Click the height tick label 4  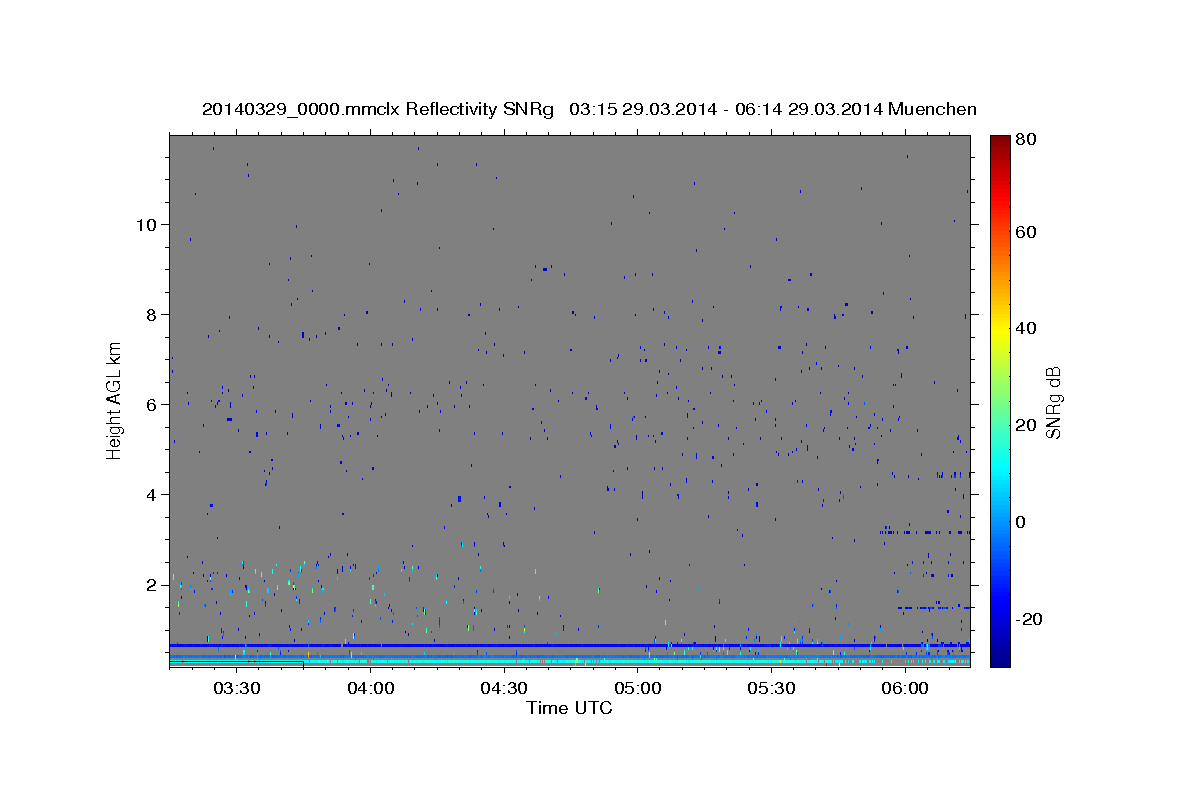pyautogui.click(x=152, y=494)
